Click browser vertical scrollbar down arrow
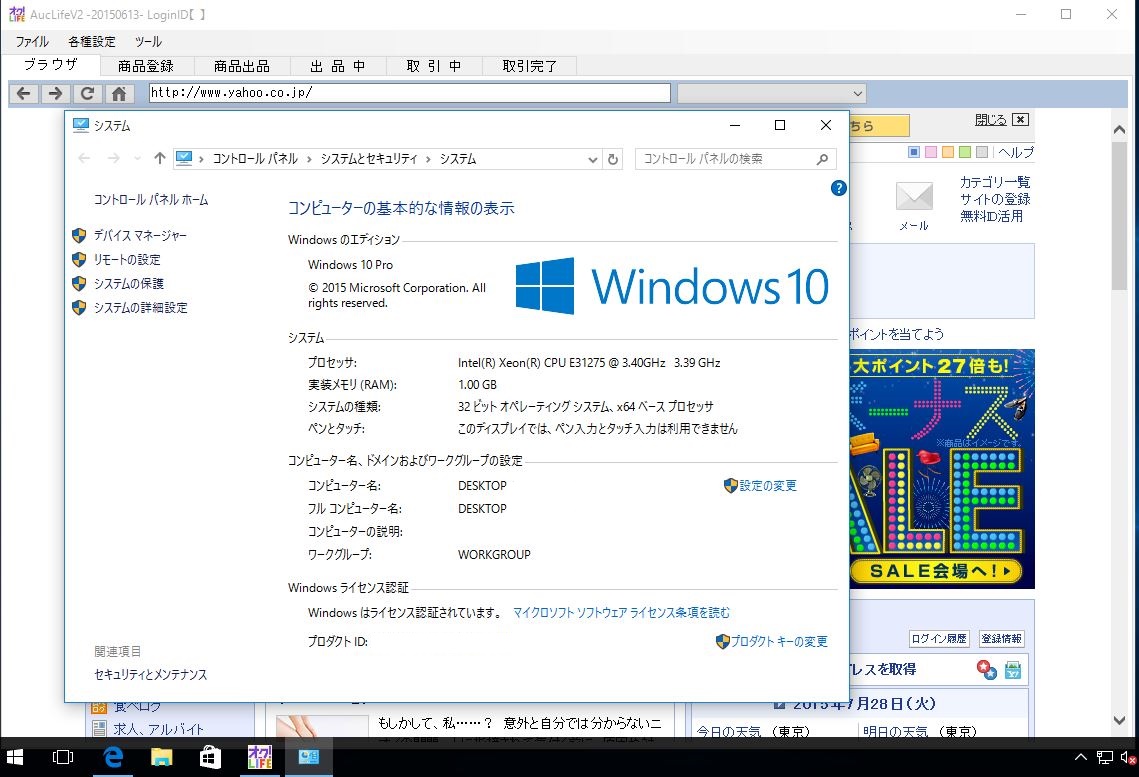Viewport: 1139px width, 777px height. click(x=1119, y=720)
